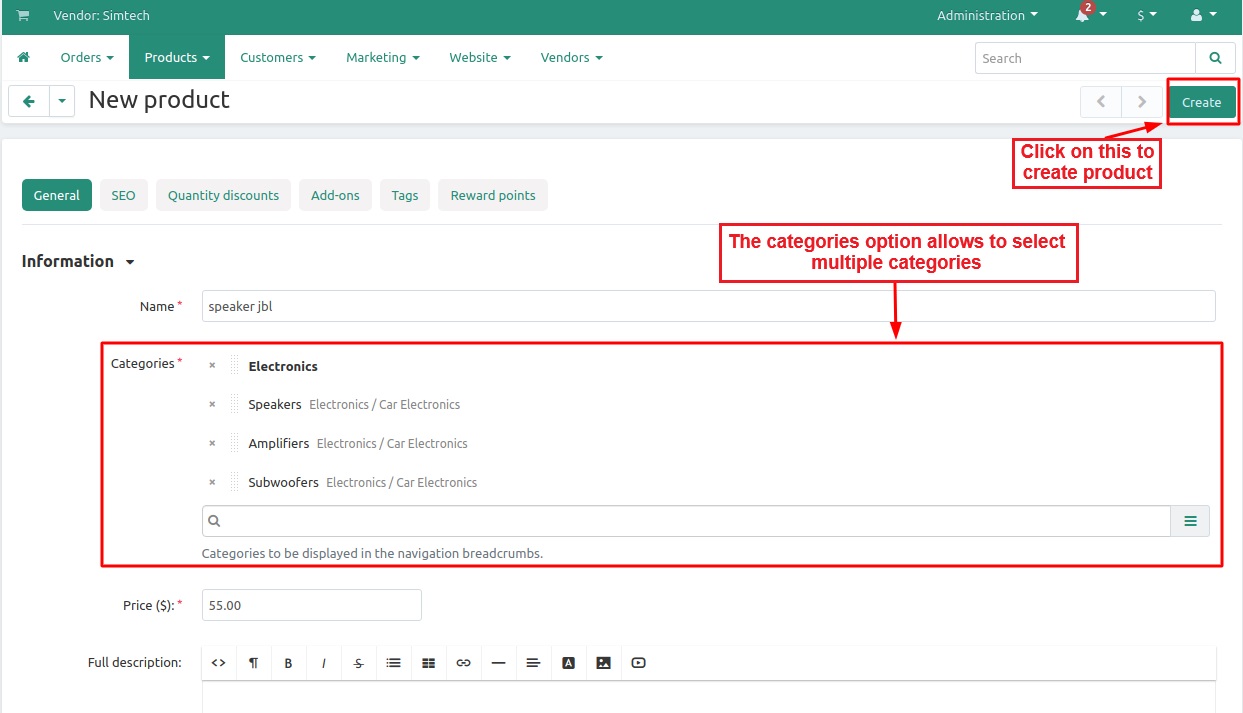Click the home icon in navigation bar
The width and height of the screenshot is (1243, 713).
pyautogui.click(x=24, y=58)
